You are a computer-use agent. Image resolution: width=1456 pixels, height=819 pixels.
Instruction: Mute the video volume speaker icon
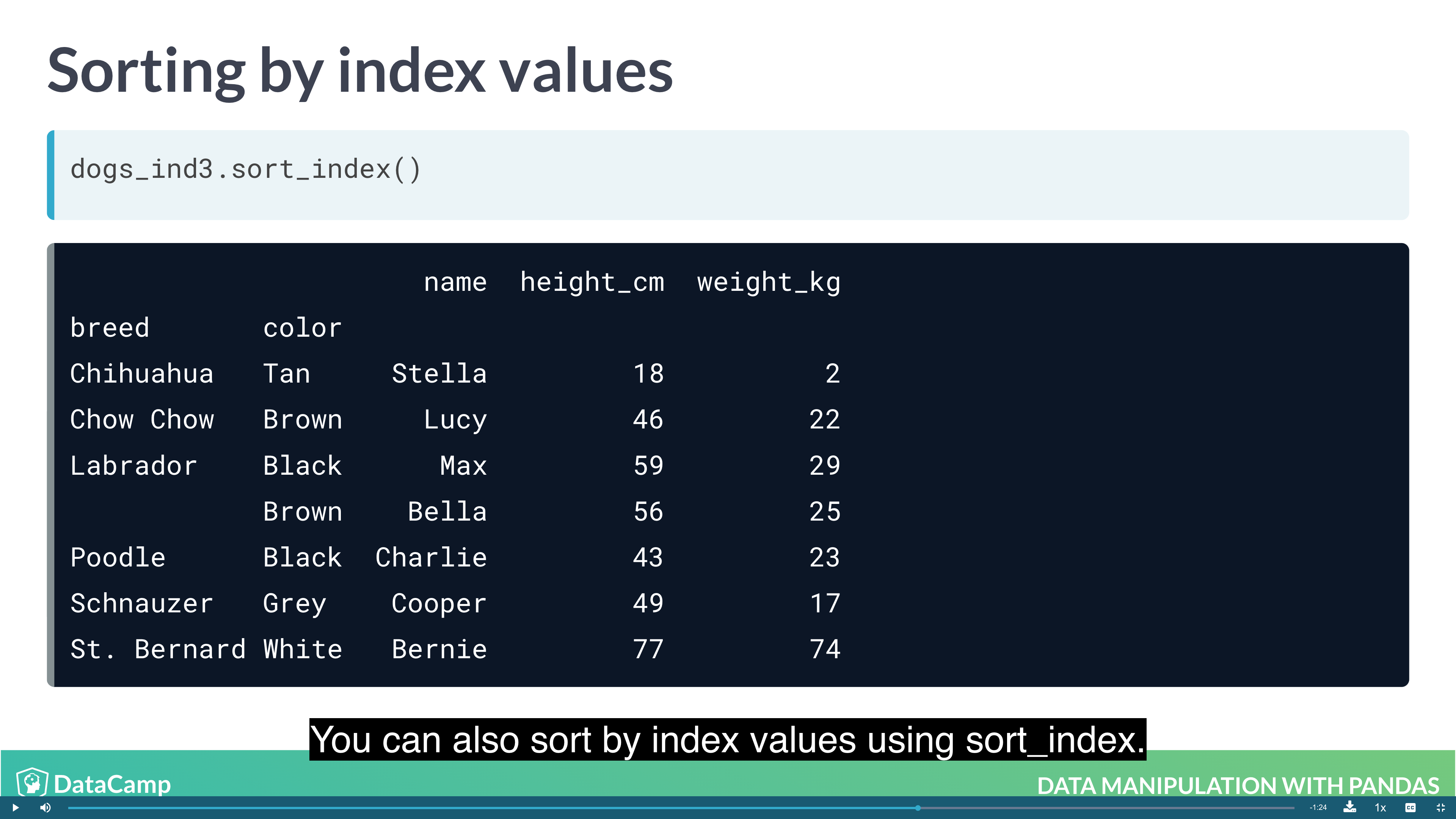tap(45, 807)
